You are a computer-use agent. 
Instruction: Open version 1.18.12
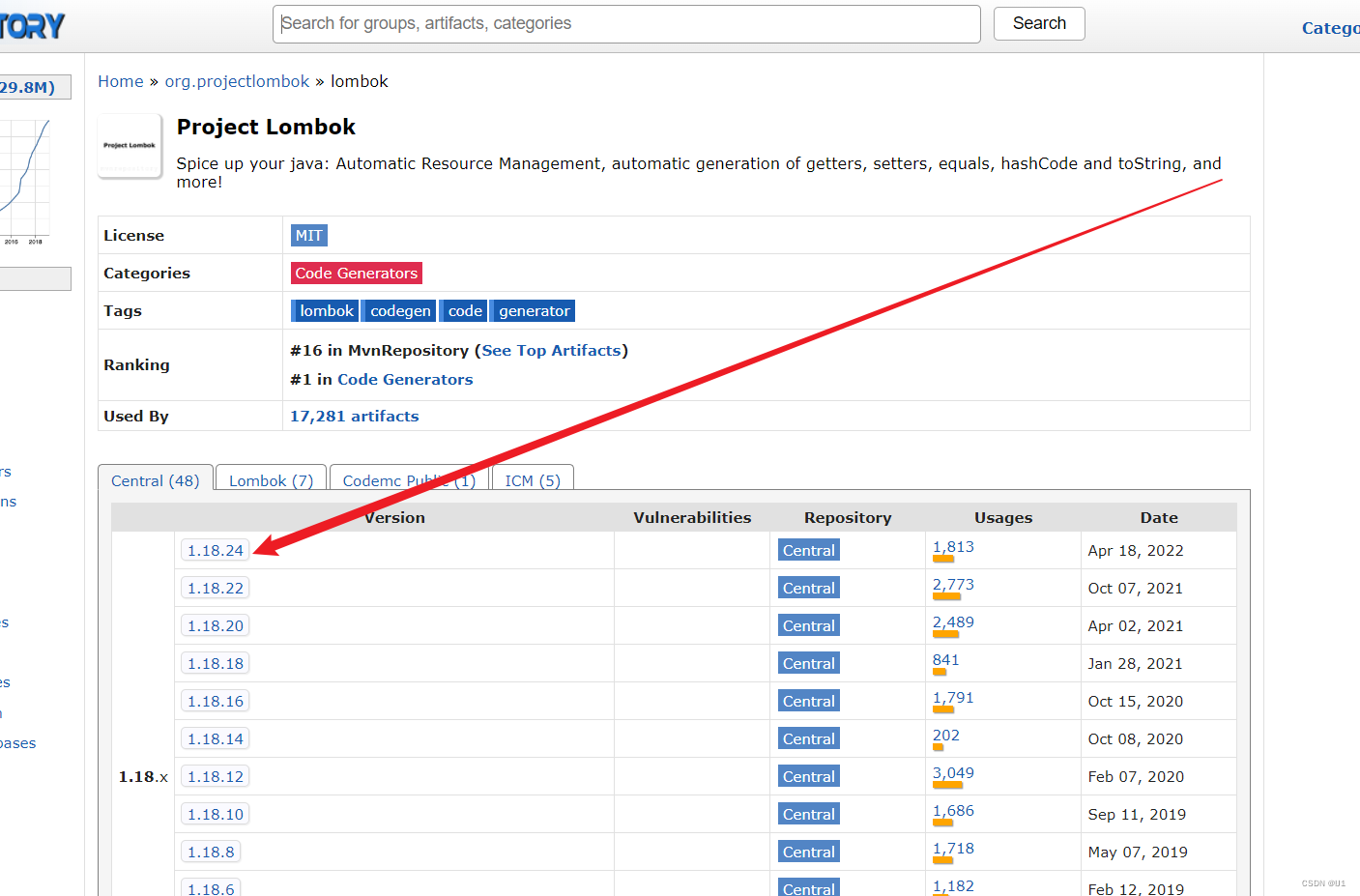coord(216,776)
